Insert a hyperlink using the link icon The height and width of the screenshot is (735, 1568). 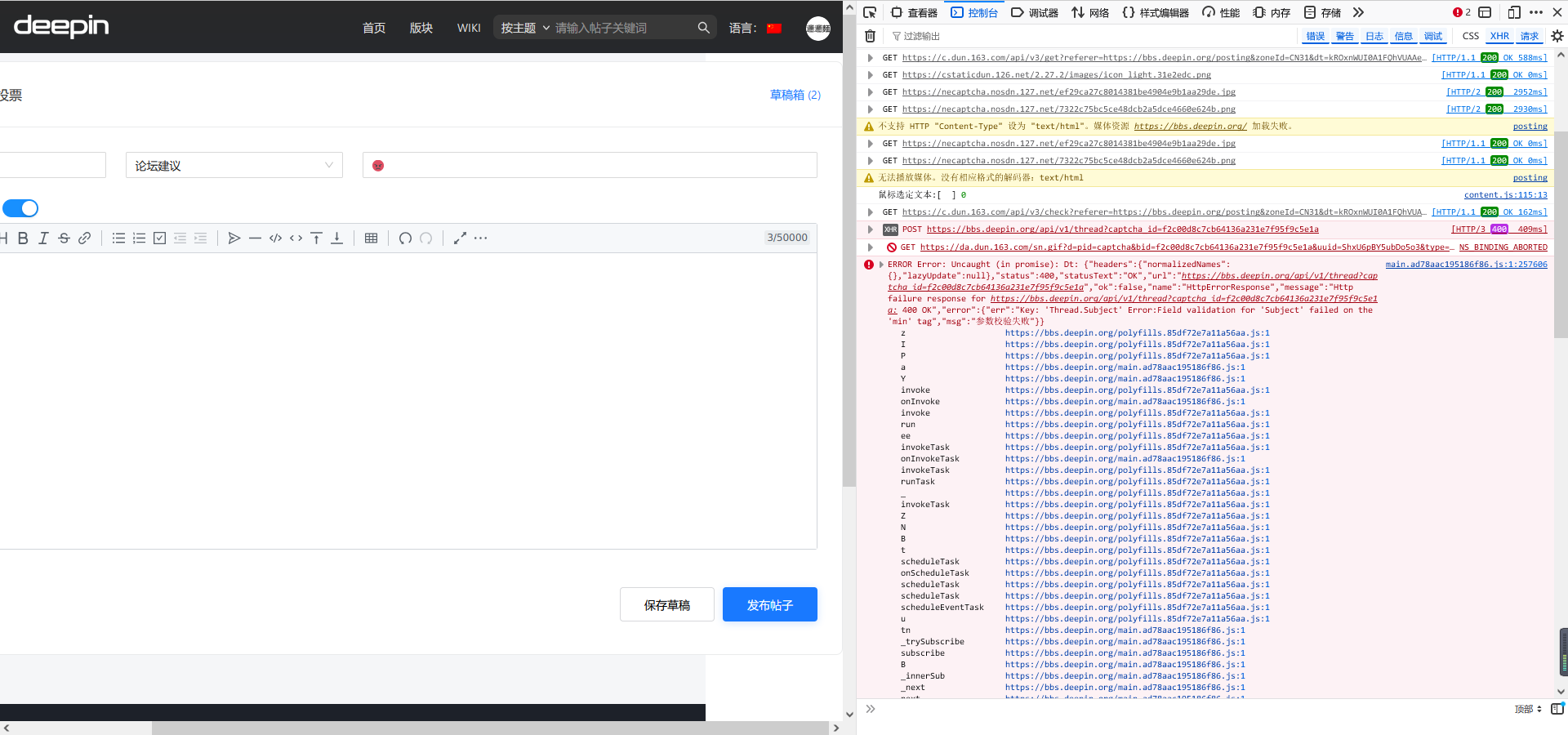(x=84, y=238)
